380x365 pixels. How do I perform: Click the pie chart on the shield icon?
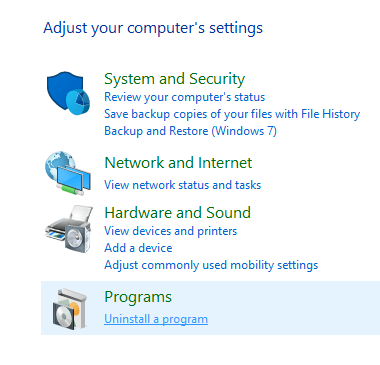78,101
